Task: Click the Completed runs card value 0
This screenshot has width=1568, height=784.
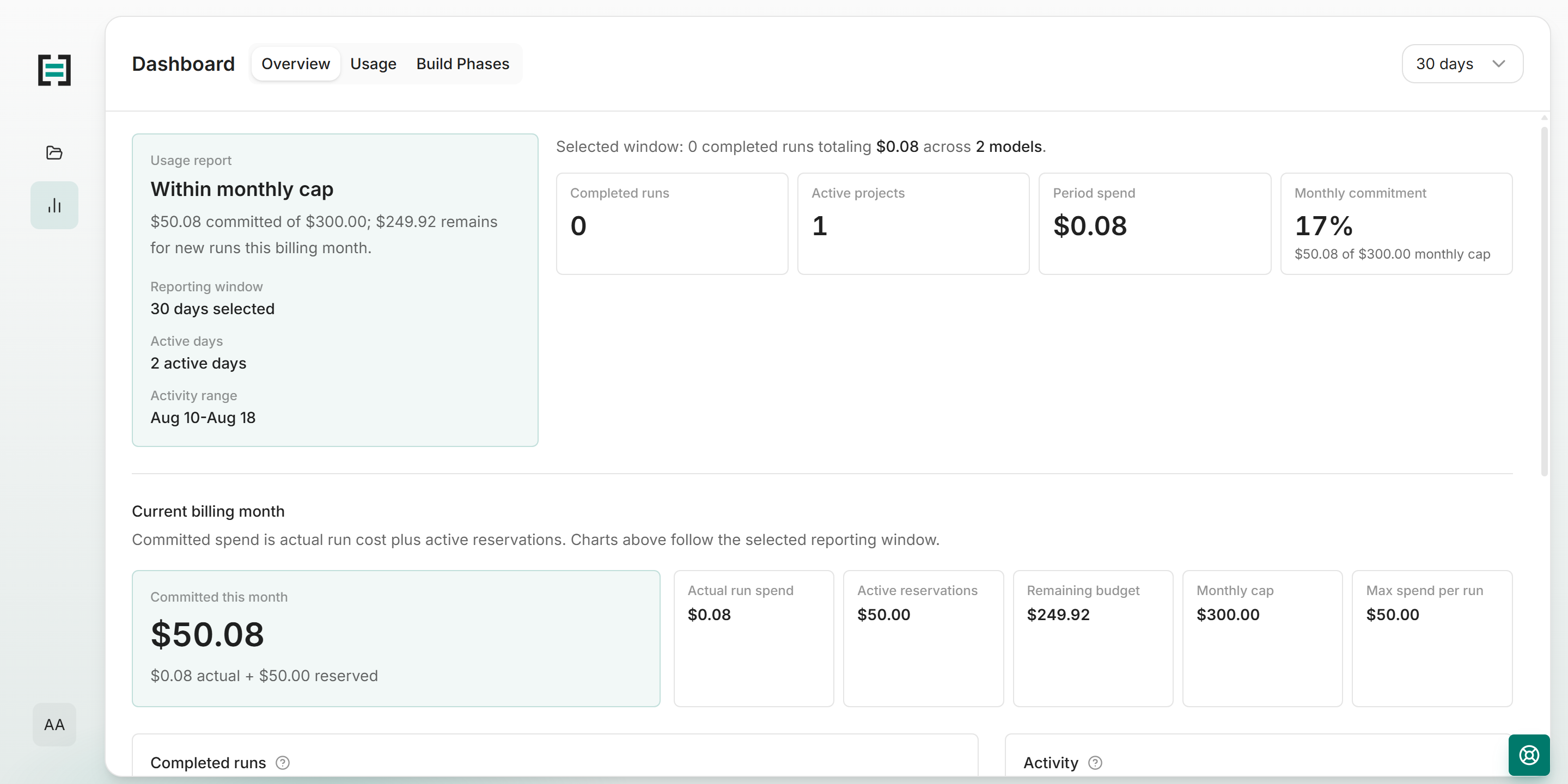Action: click(578, 226)
